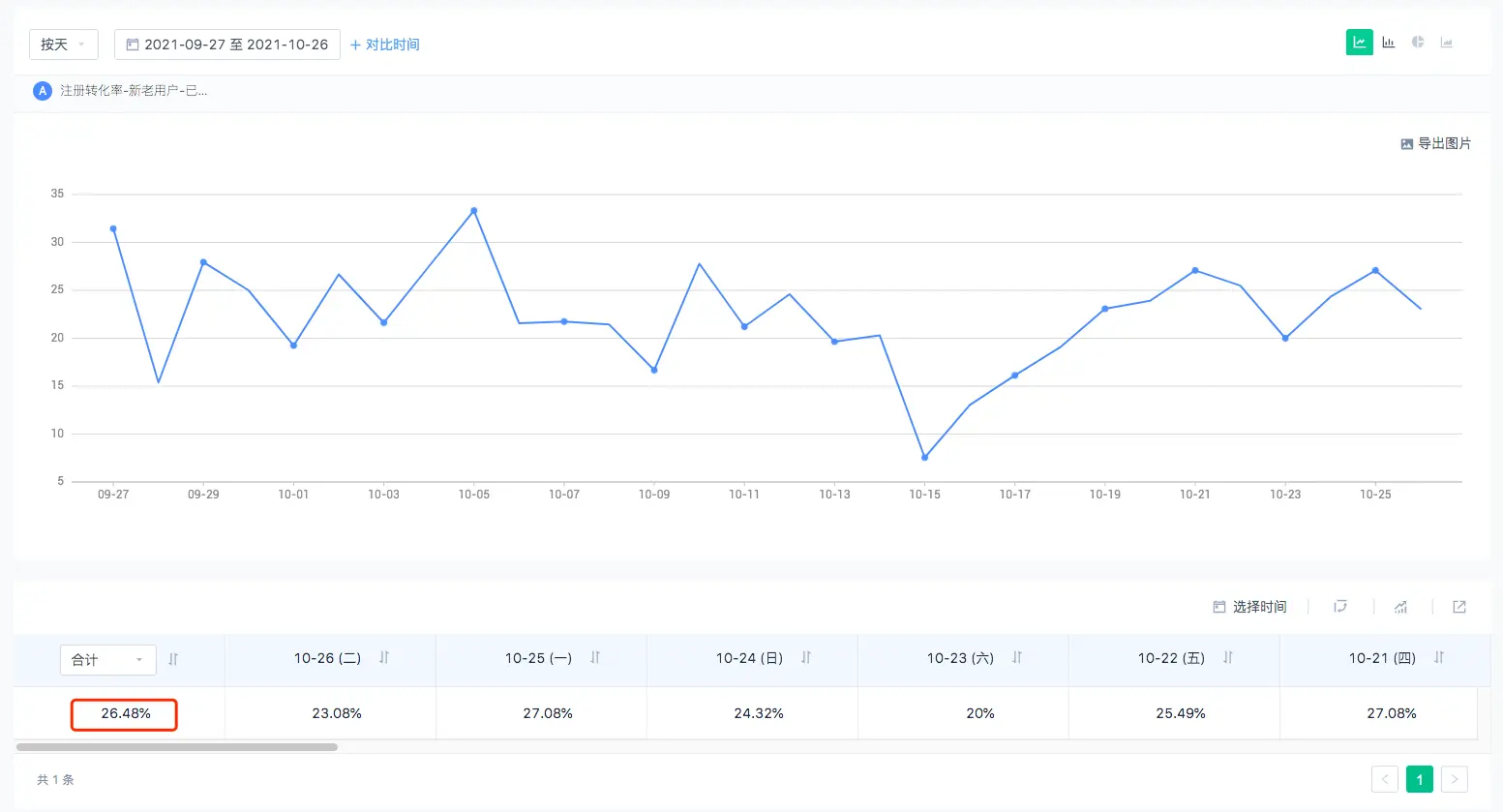
Task: Switch to bar chart view
Action: pos(1389,43)
